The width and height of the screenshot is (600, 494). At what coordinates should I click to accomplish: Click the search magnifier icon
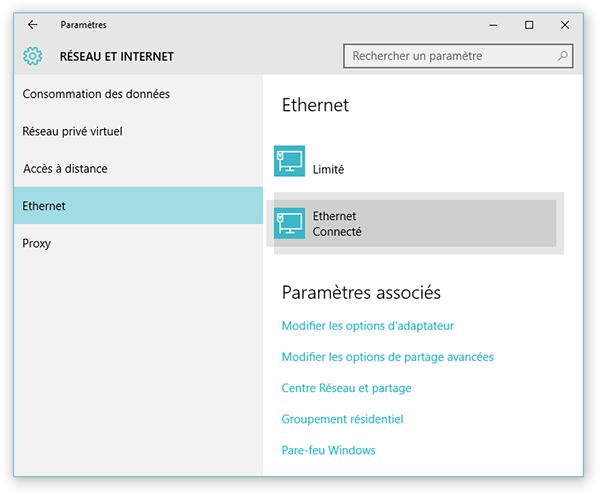[562, 56]
